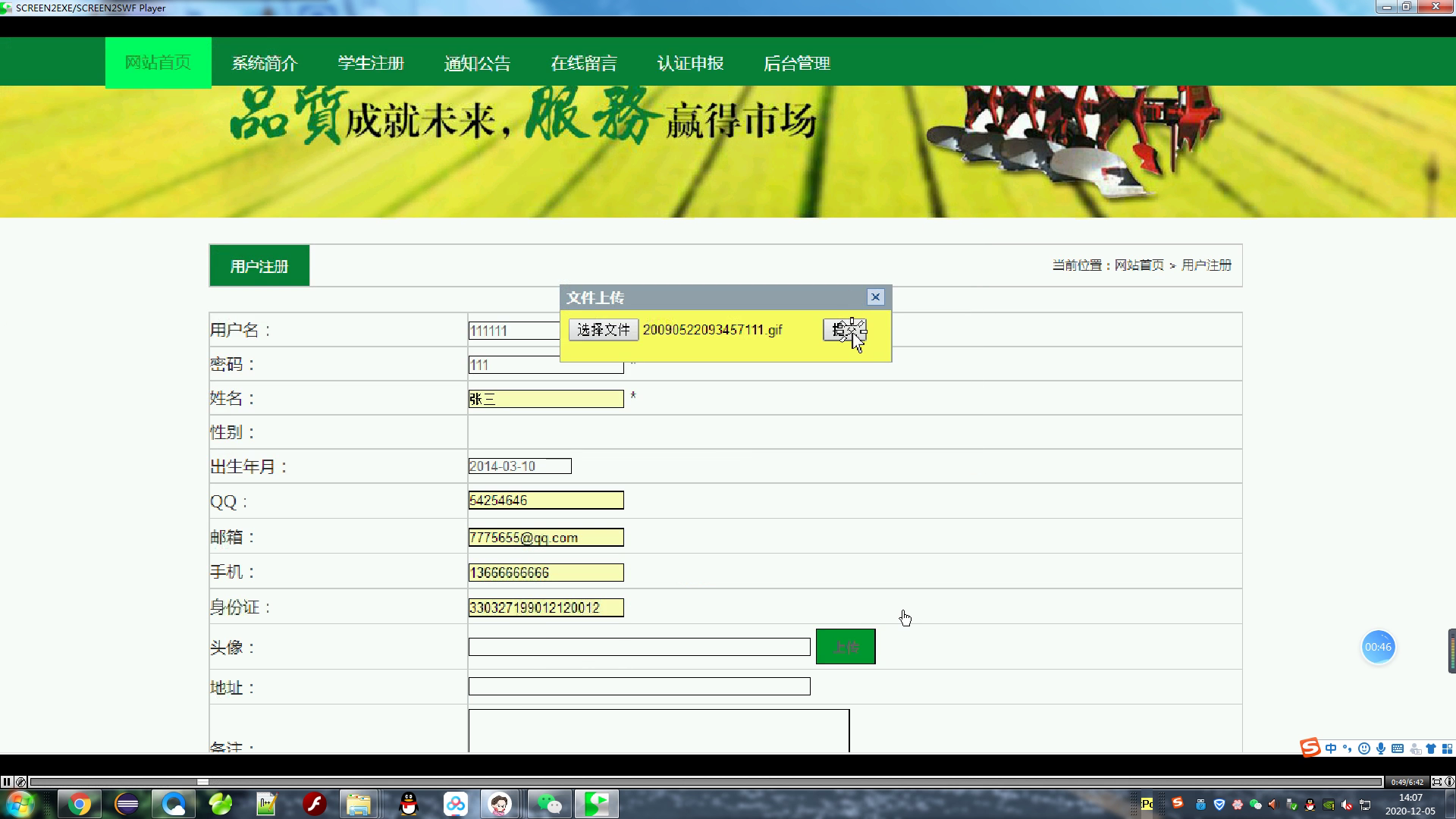
Task: Open the emoji smiley on IME bar
Action: point(1364,748)
